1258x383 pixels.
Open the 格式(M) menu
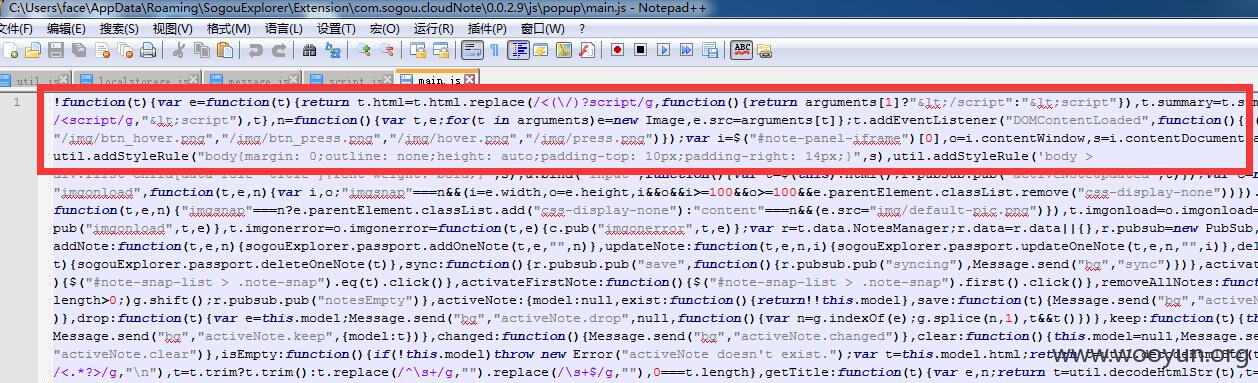coord(228,28)
